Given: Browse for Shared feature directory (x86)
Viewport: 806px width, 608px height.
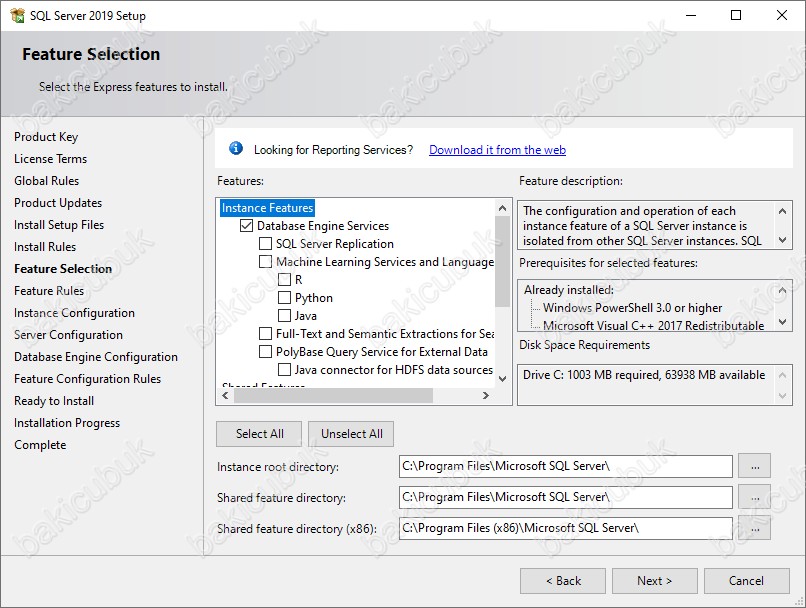Looking at the screenshot, I should click(x=755, y=528).
